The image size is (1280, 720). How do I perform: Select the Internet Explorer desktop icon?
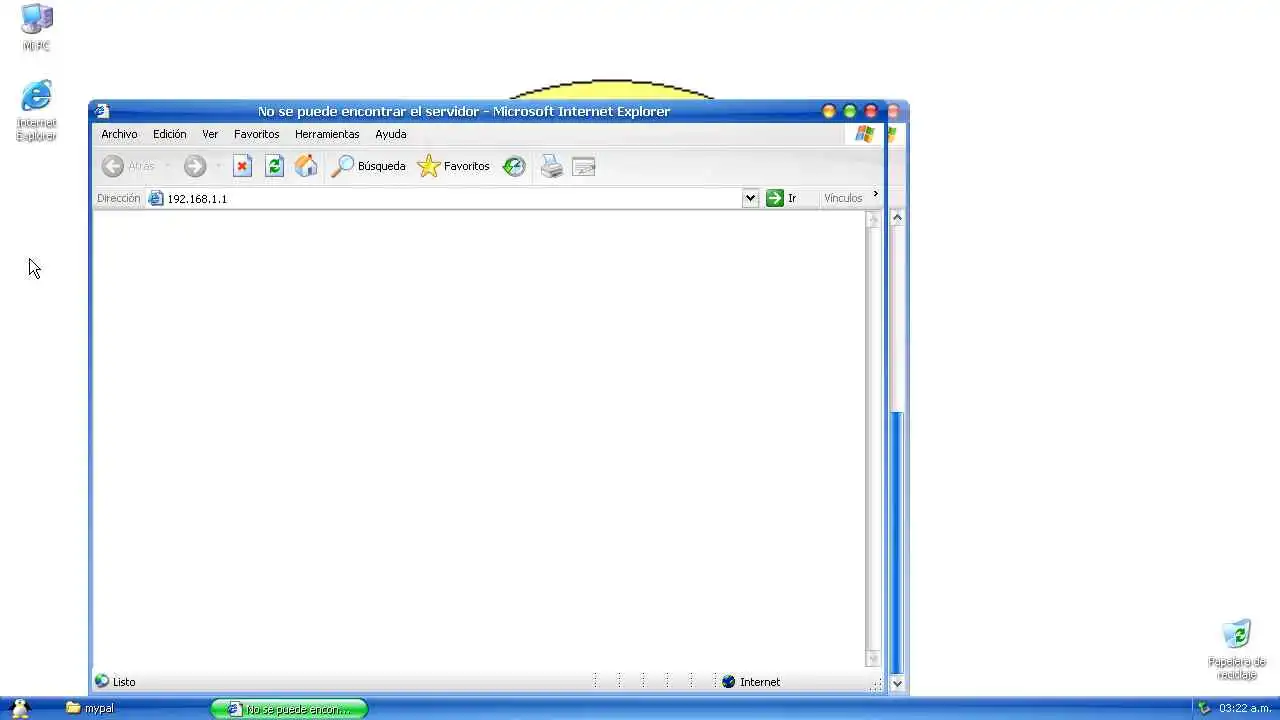coord(37,110)
